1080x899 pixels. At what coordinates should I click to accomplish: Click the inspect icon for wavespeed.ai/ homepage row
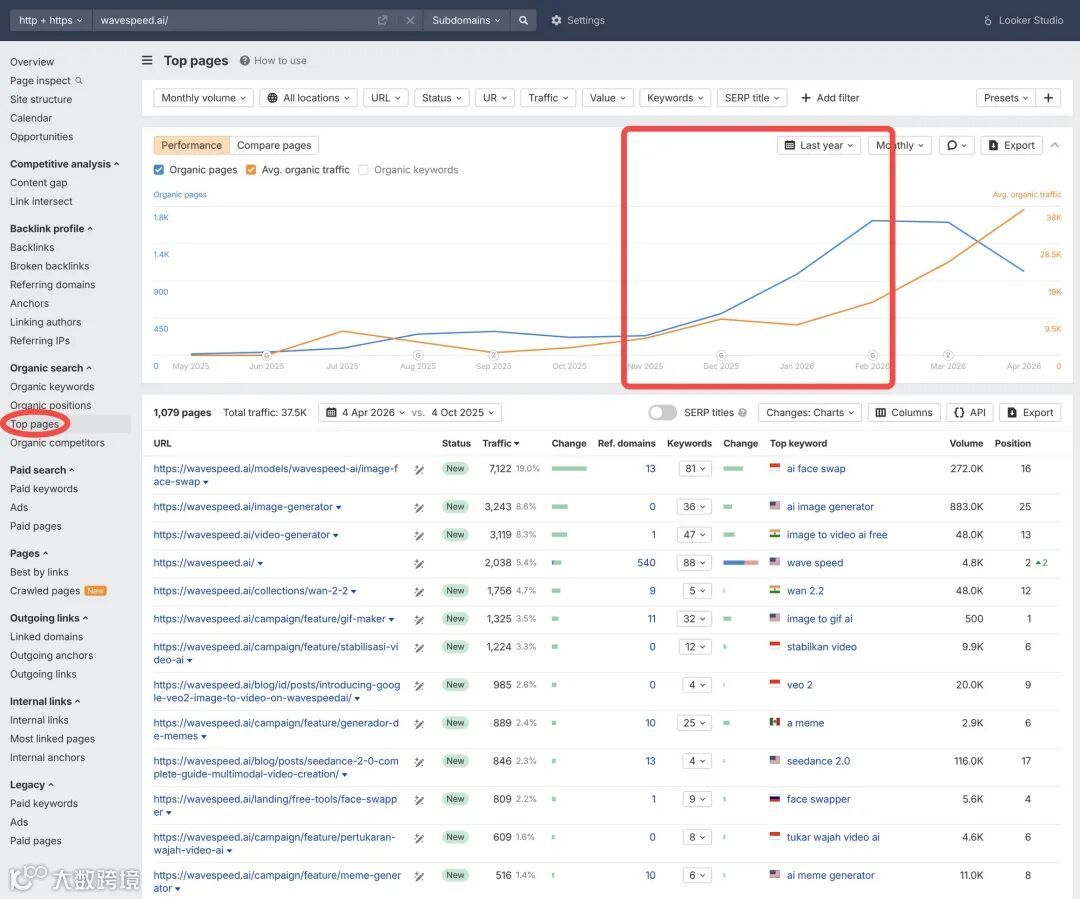419,564
